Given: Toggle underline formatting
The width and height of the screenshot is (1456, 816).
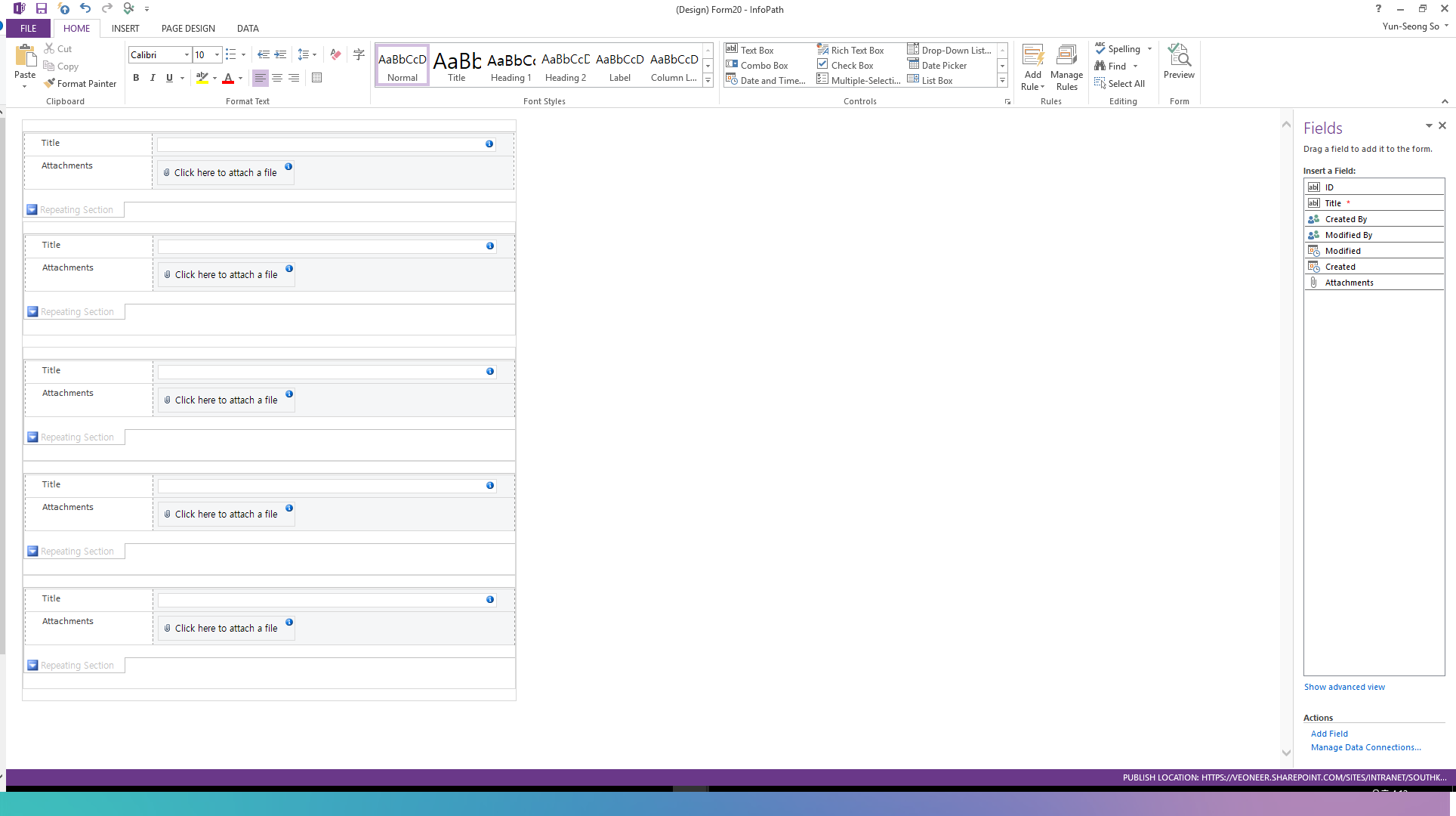Looking at the screenshot, I should (169, 78).
